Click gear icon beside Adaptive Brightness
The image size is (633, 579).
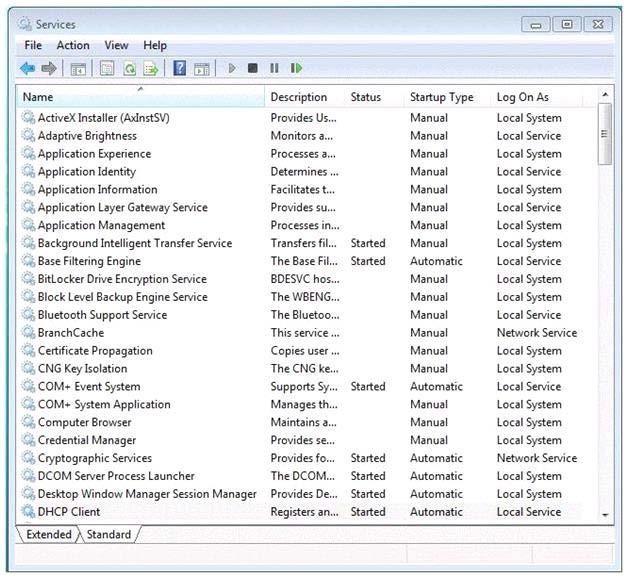point(28,135)
